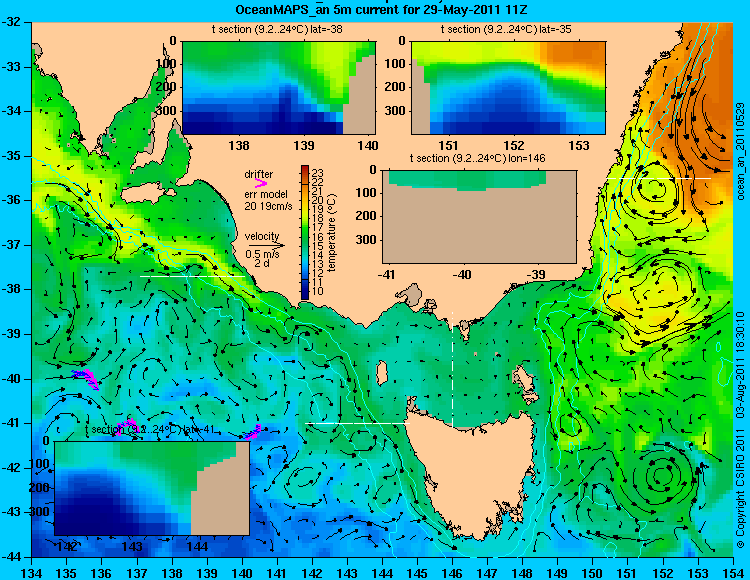Click the white section line at latitude -35

click(659, 178)
